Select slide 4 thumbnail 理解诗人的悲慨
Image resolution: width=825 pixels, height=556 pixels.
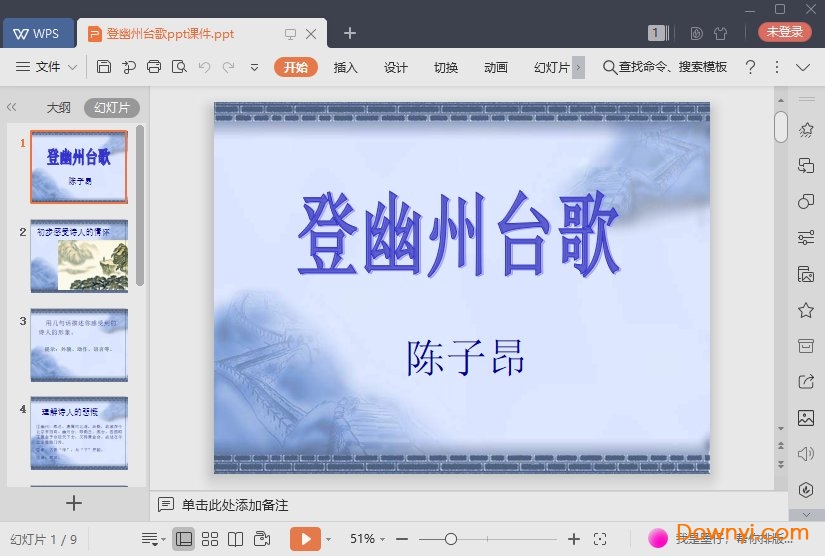79,433
